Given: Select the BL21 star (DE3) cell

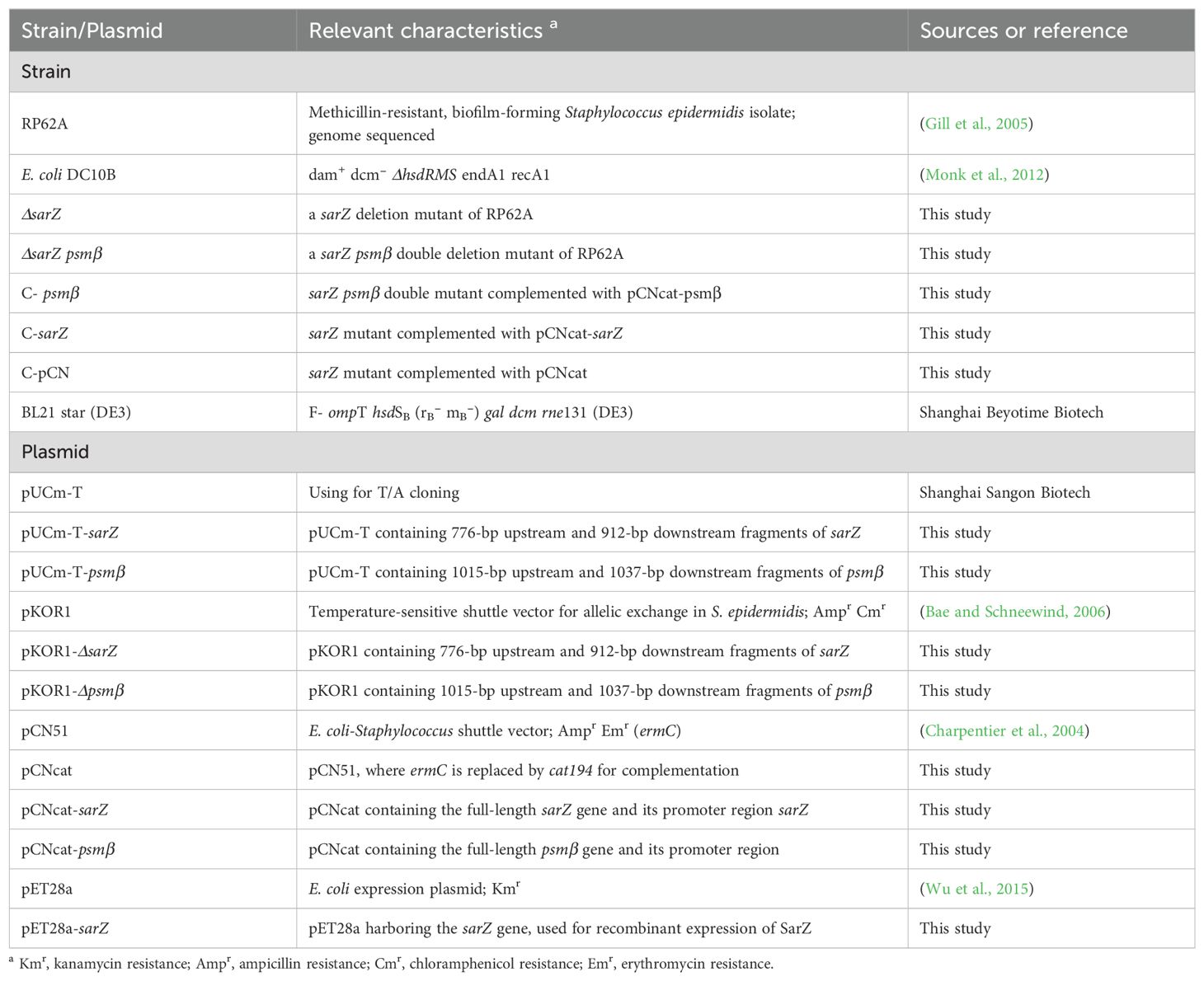Looking at the screenshot, I should [x=153, y=412].
